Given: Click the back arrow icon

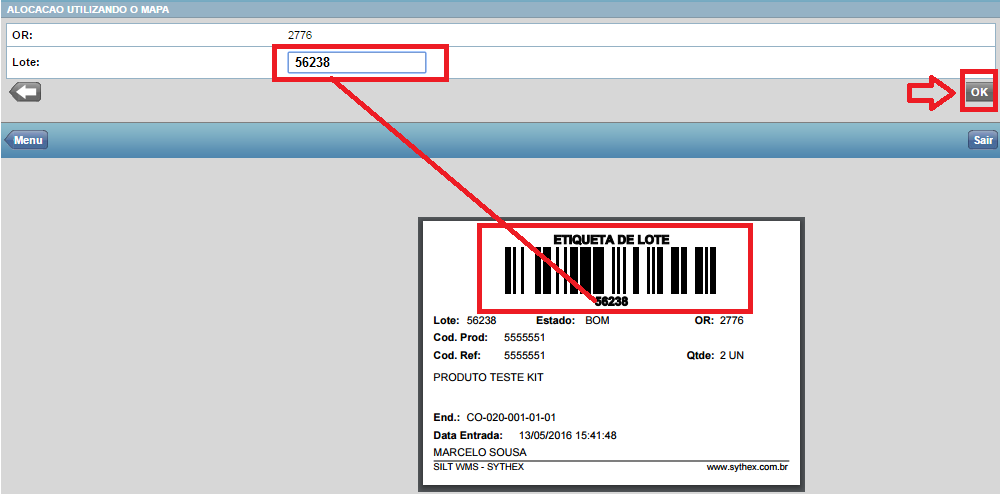Looking at the screenshot, I should click(x=25, y=93).
